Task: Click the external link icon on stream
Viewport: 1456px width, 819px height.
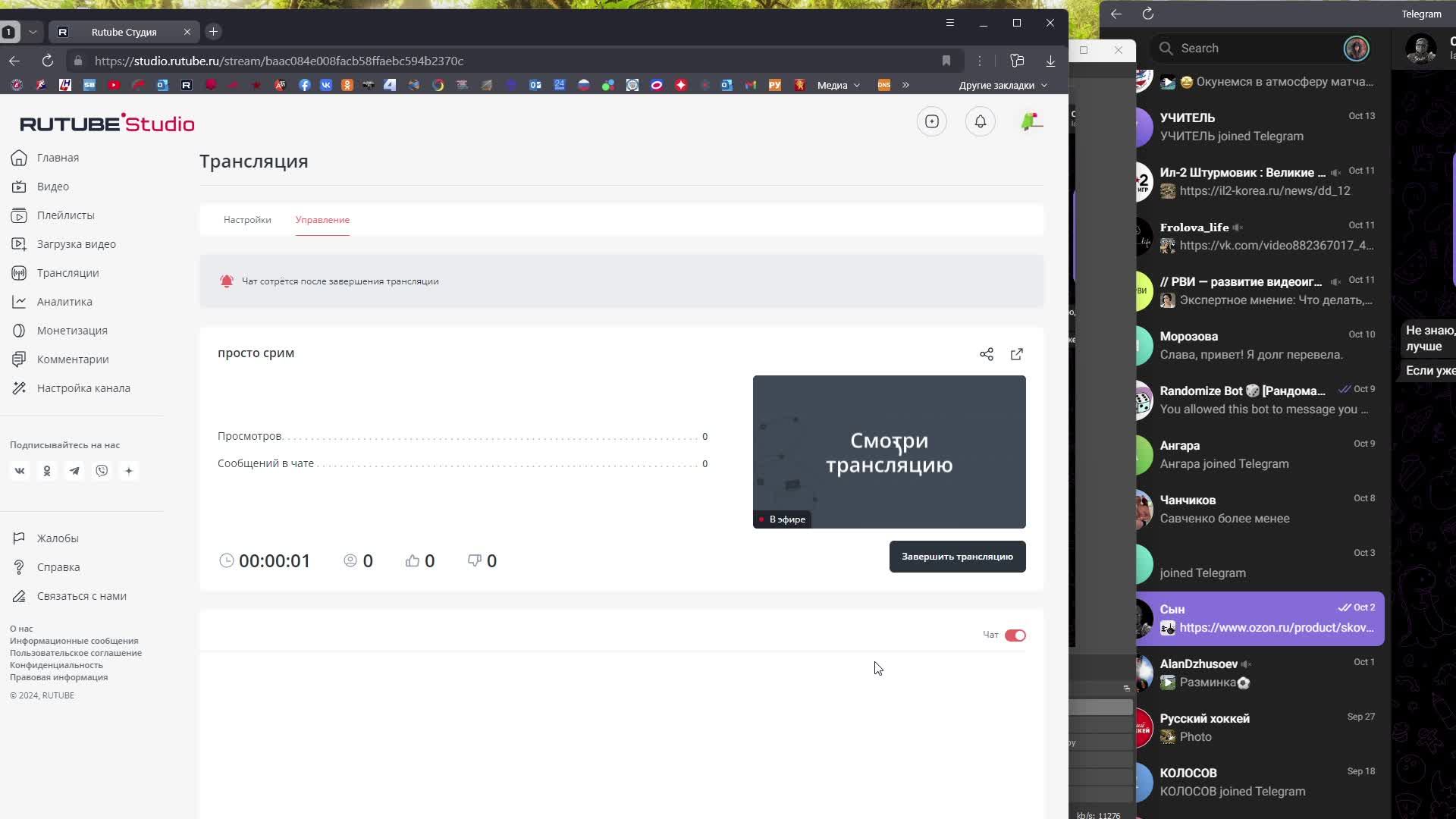Action: [1017, 353]
